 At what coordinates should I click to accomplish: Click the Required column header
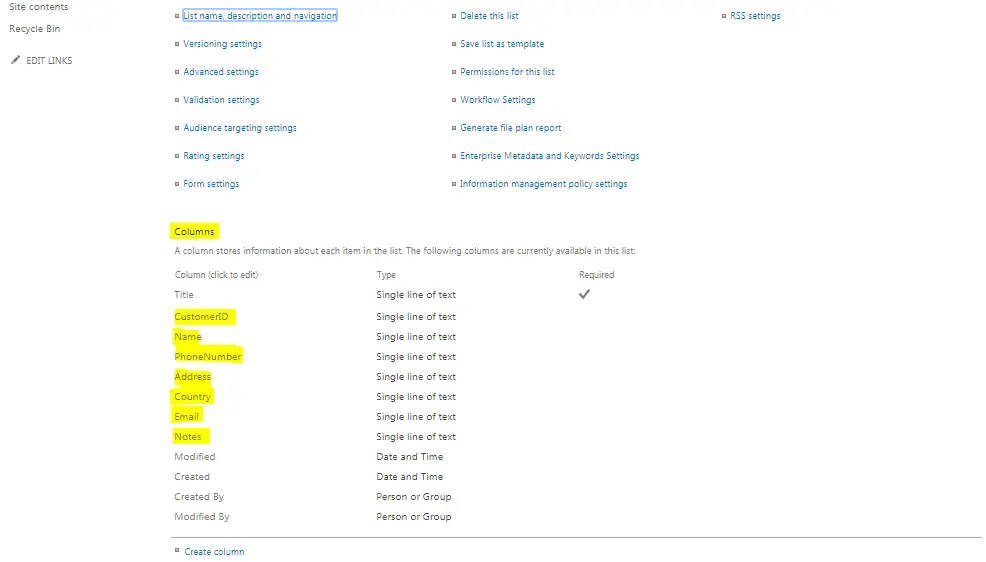coord(596,275)
